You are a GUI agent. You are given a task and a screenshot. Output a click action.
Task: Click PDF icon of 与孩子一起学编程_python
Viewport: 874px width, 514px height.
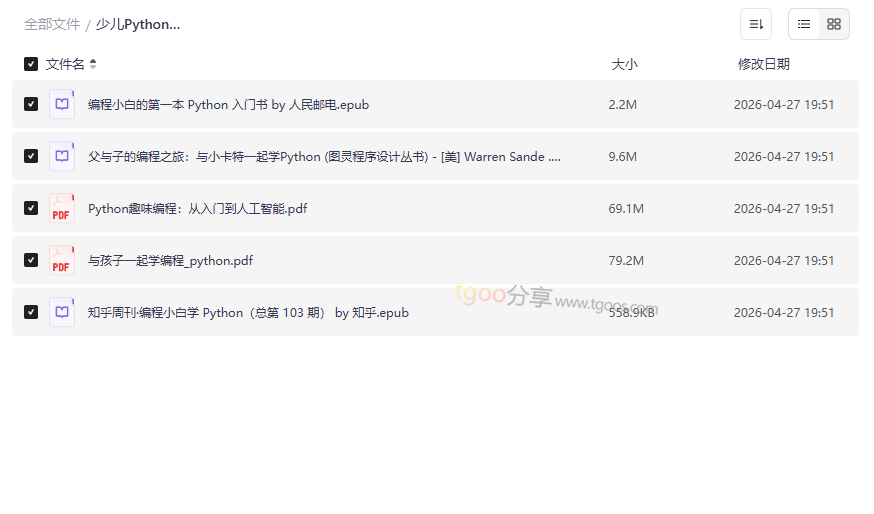pos(62,260)
